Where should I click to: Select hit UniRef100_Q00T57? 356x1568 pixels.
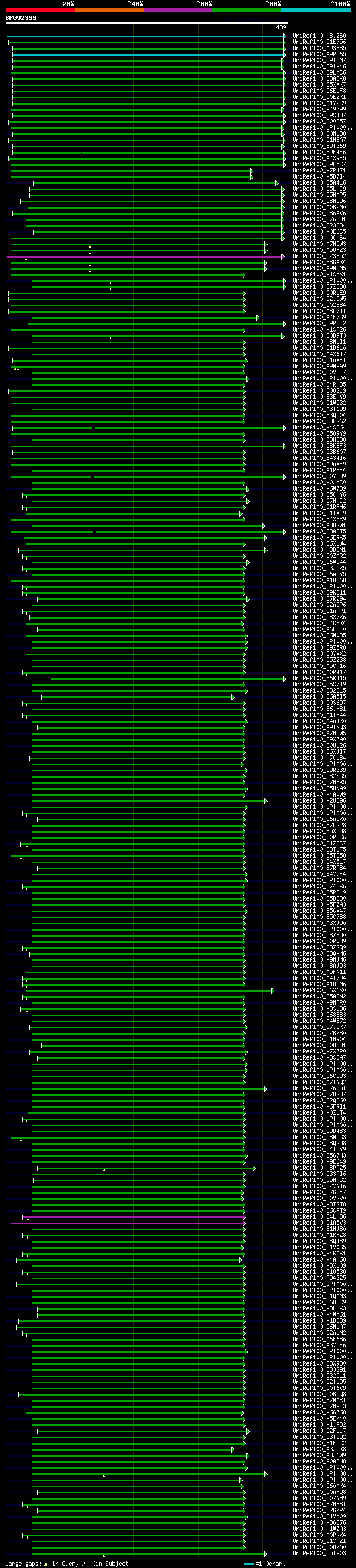click(x=319, y=122)
